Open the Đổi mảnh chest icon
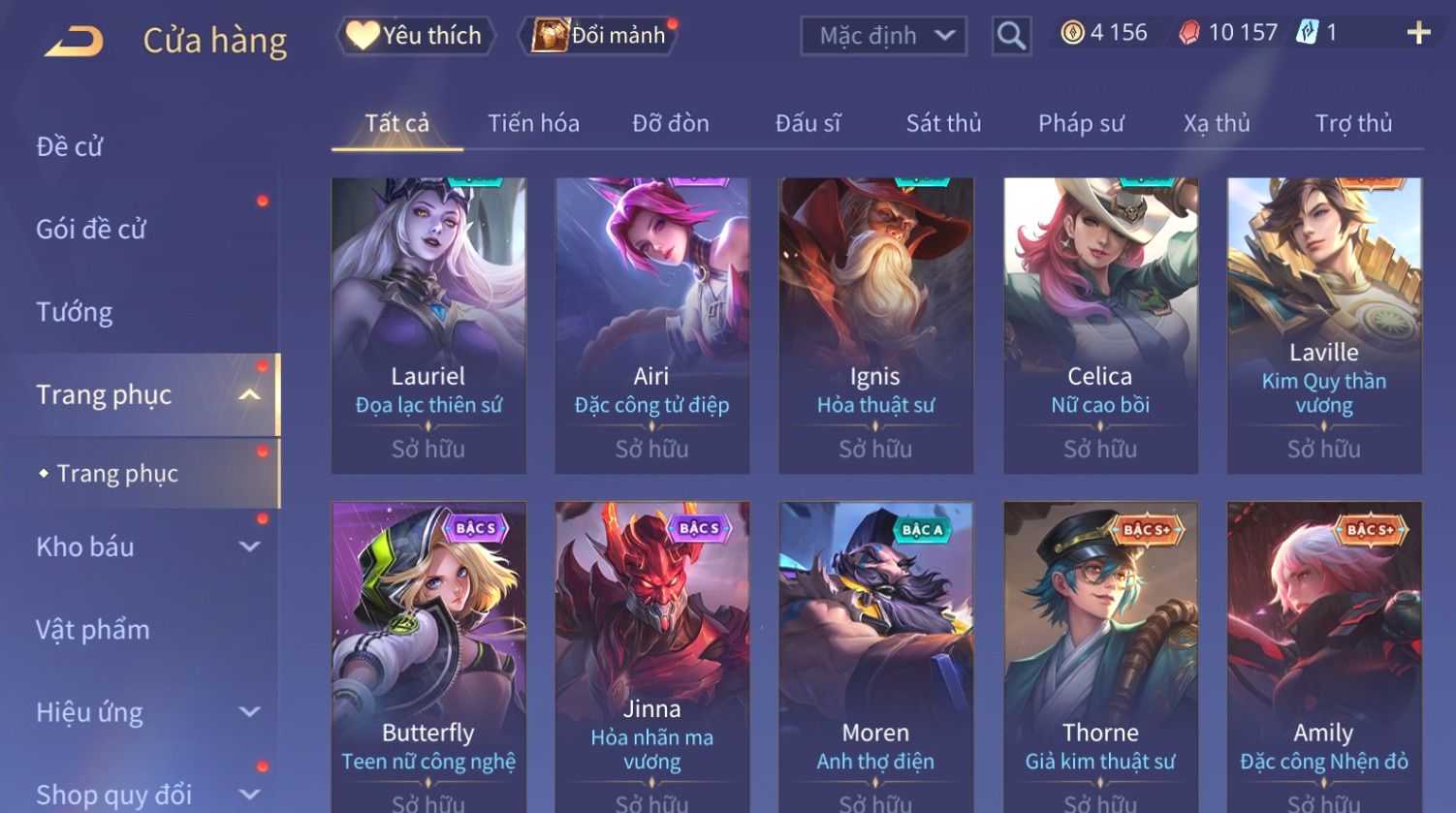The width and height of the screenshot is (1456, 813). (550, 36)
